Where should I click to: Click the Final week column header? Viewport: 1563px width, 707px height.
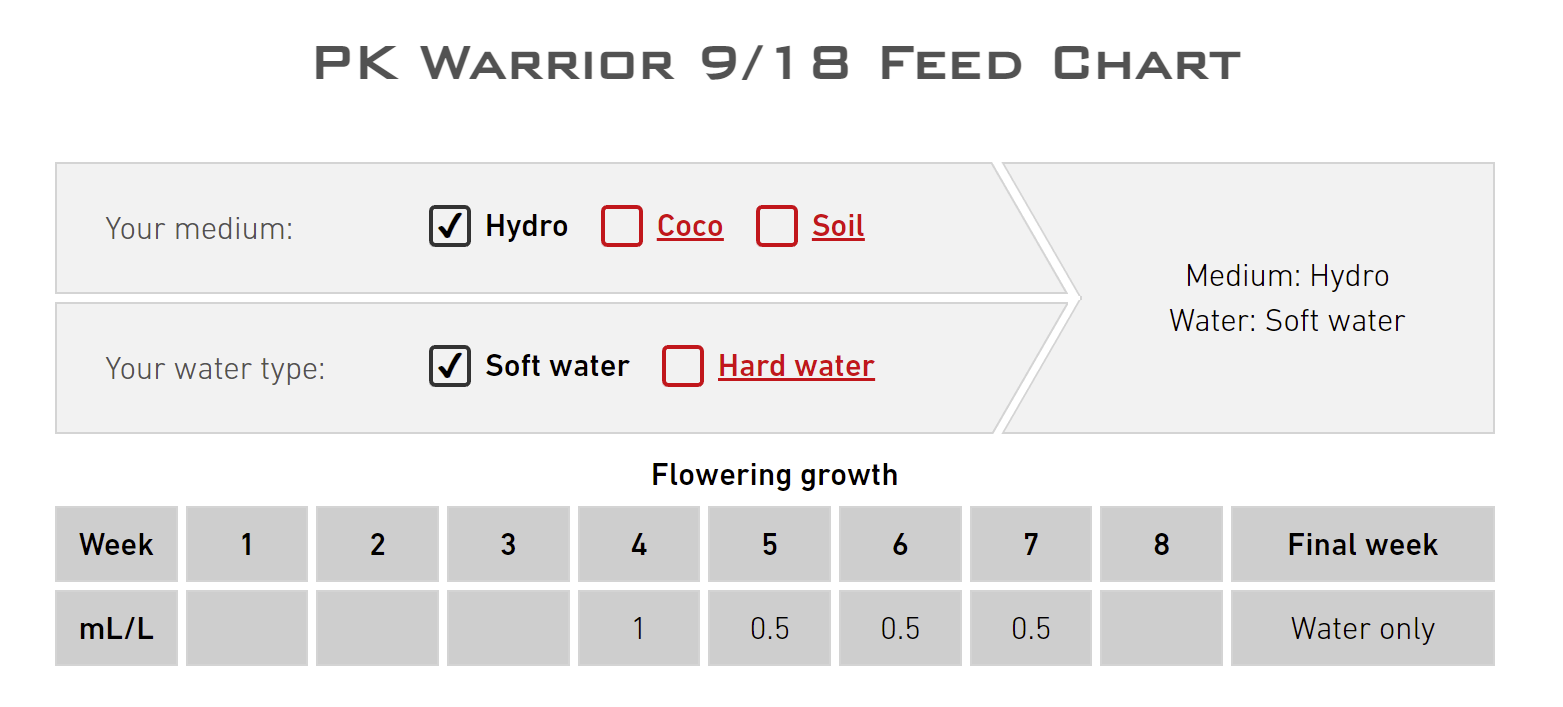point(1362,545)
